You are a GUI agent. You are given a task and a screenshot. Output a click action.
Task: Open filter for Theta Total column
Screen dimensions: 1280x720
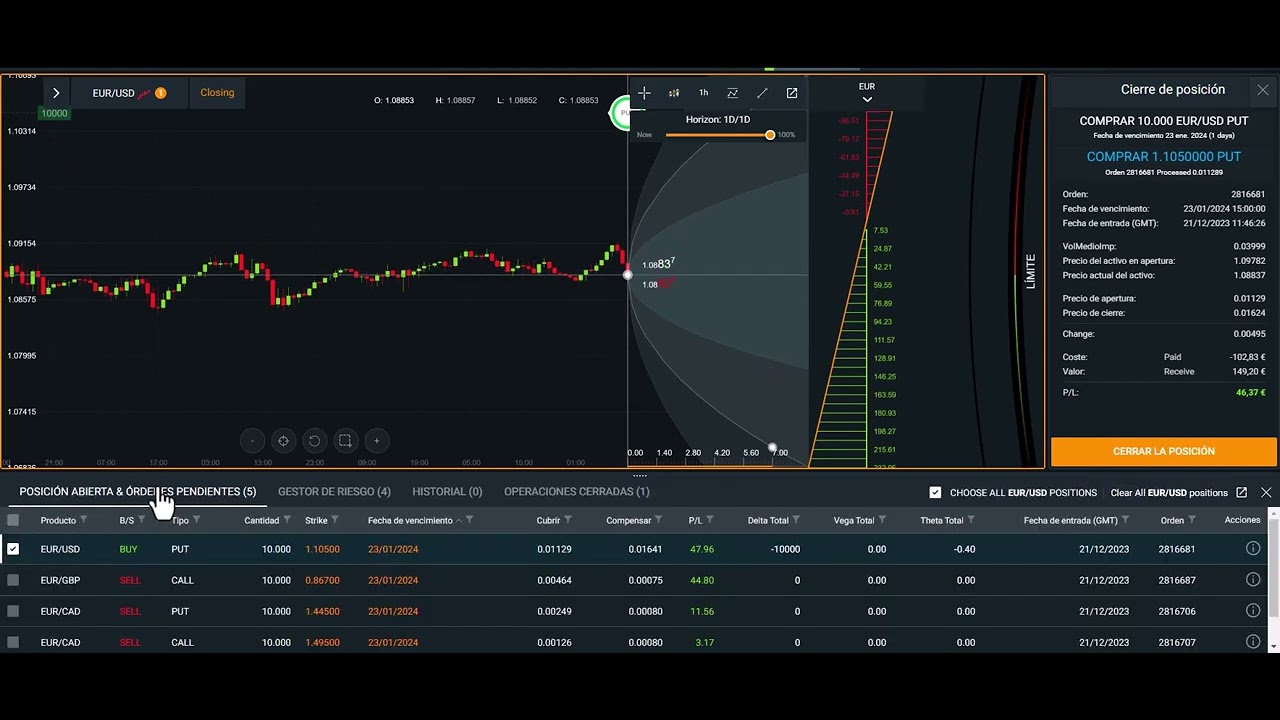point(971,520)
